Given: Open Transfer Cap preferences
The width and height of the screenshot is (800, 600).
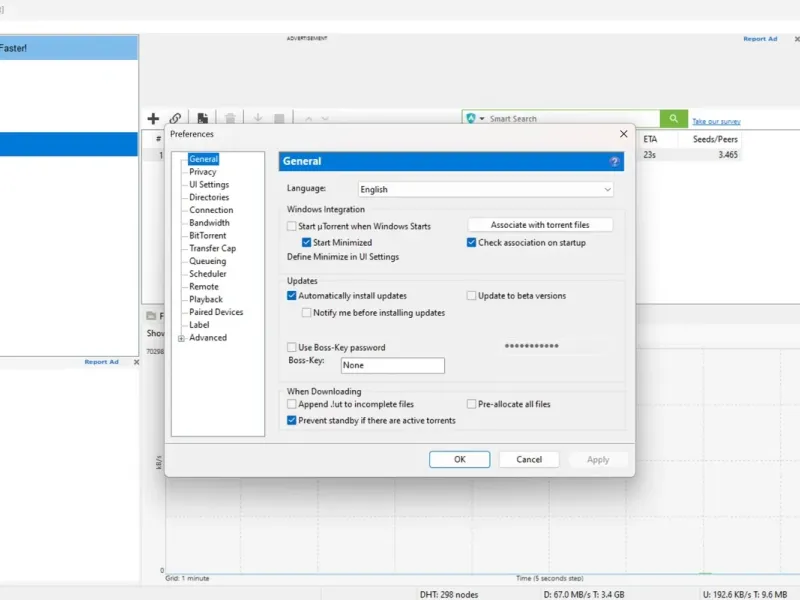Looking at the screenshot, I should click(213, 248).
